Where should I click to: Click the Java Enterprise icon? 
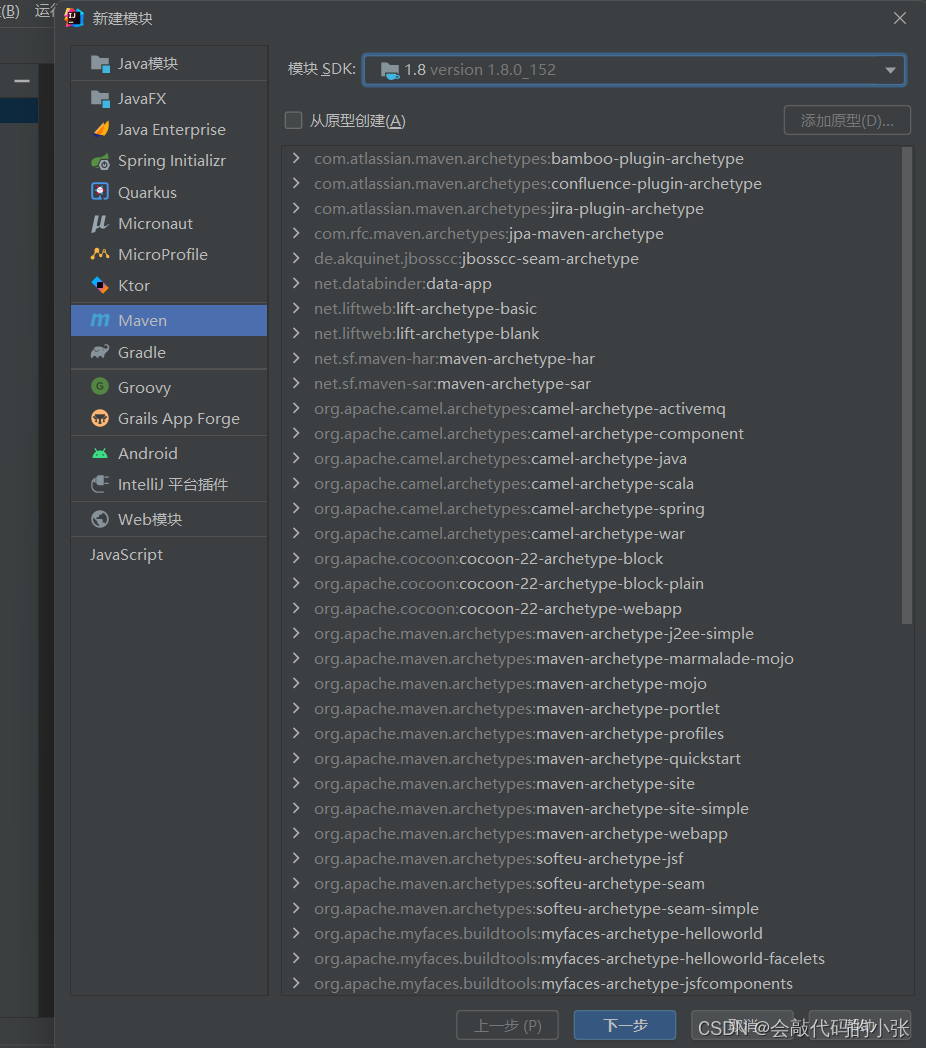click(100, 129)
